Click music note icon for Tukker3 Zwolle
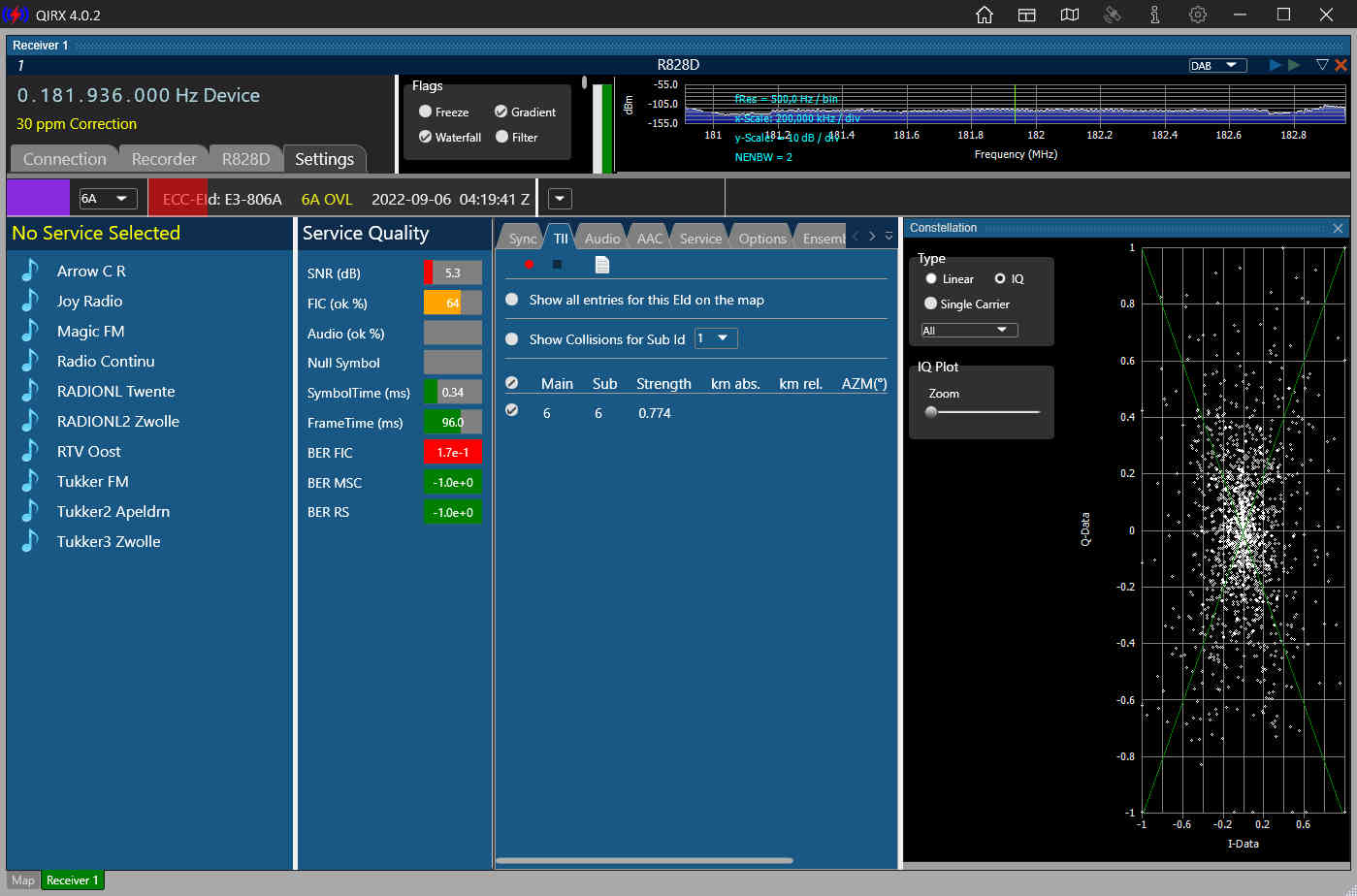 pos(30,541)
